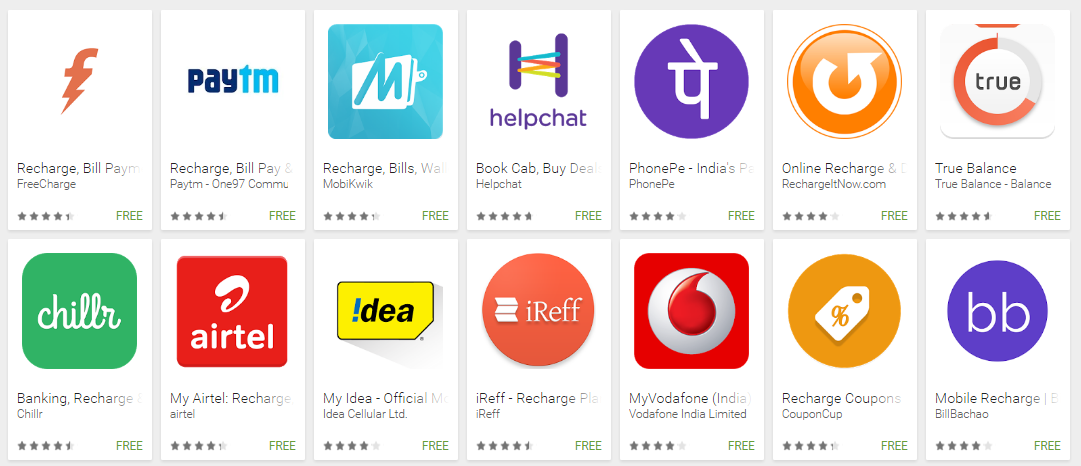The width and height of the screenshot is (1081, 466).
Task: Click the star rating on My Idea card
Action: (x=352, y=446)
